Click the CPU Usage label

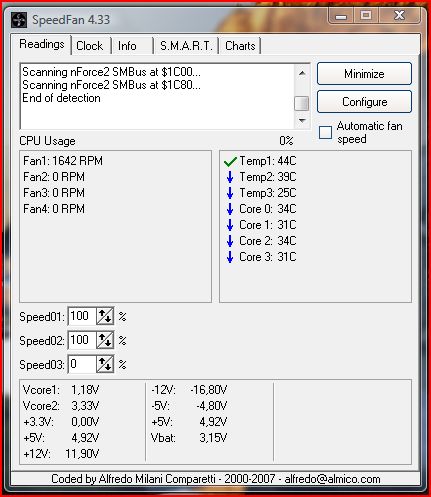pos(47,141)
